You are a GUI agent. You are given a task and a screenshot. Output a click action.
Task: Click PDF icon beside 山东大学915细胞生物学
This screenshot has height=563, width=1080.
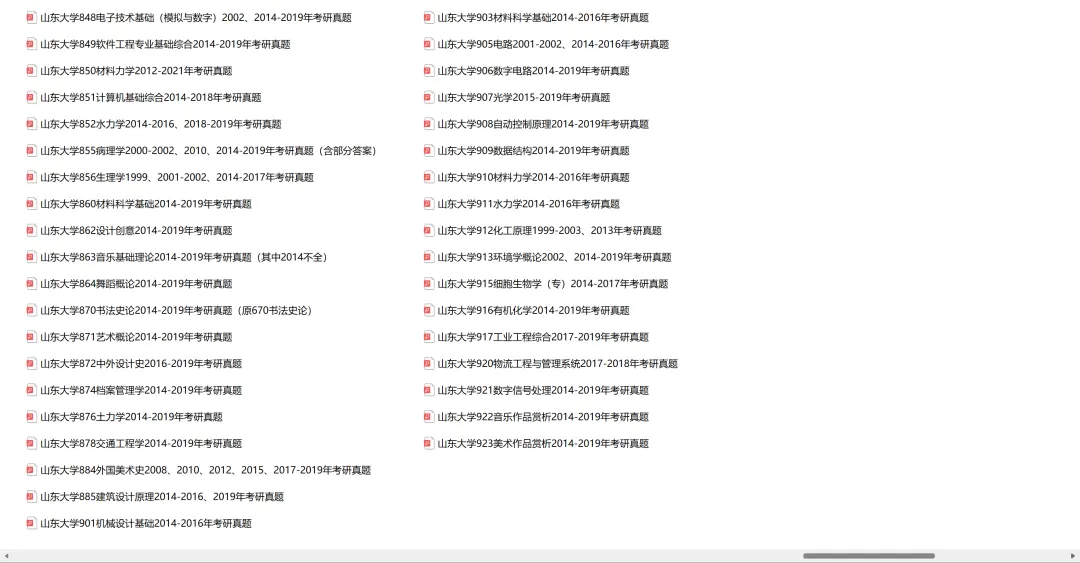[428, 283]
